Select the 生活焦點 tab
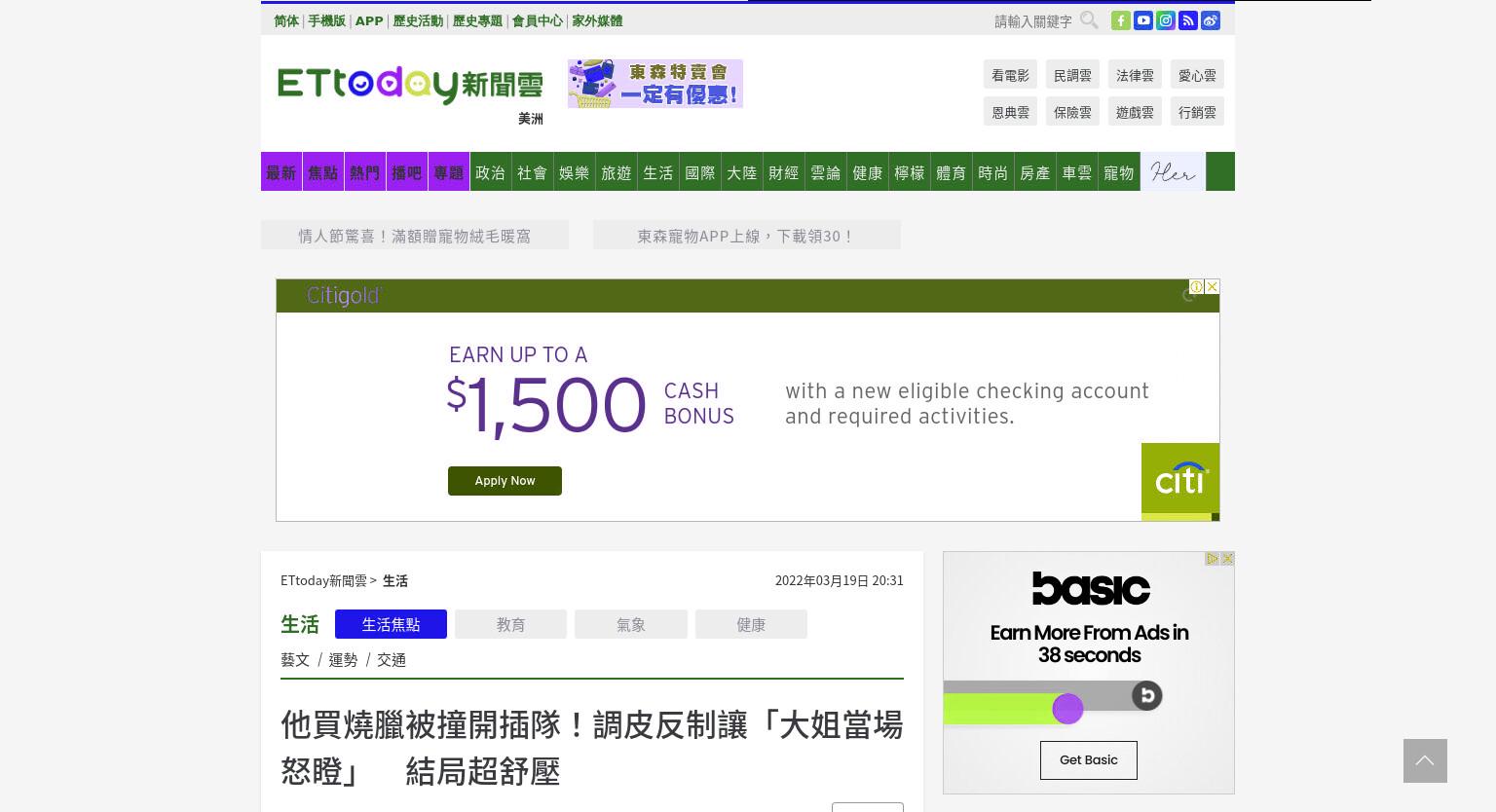The width and height of the screenshot is (1496, 812). [x=391, y=624]
